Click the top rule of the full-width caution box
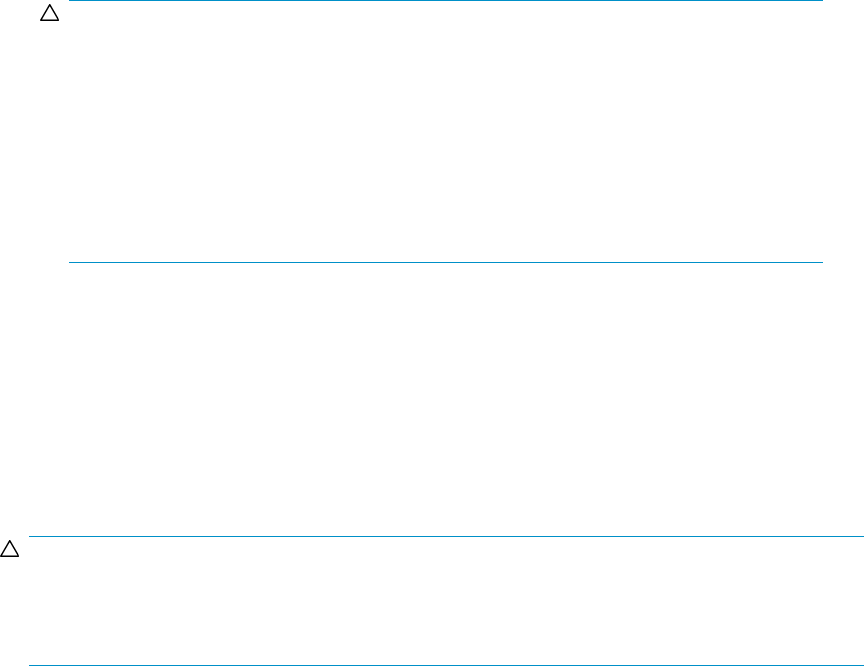864x666 pixels. (x=446, y=536)
